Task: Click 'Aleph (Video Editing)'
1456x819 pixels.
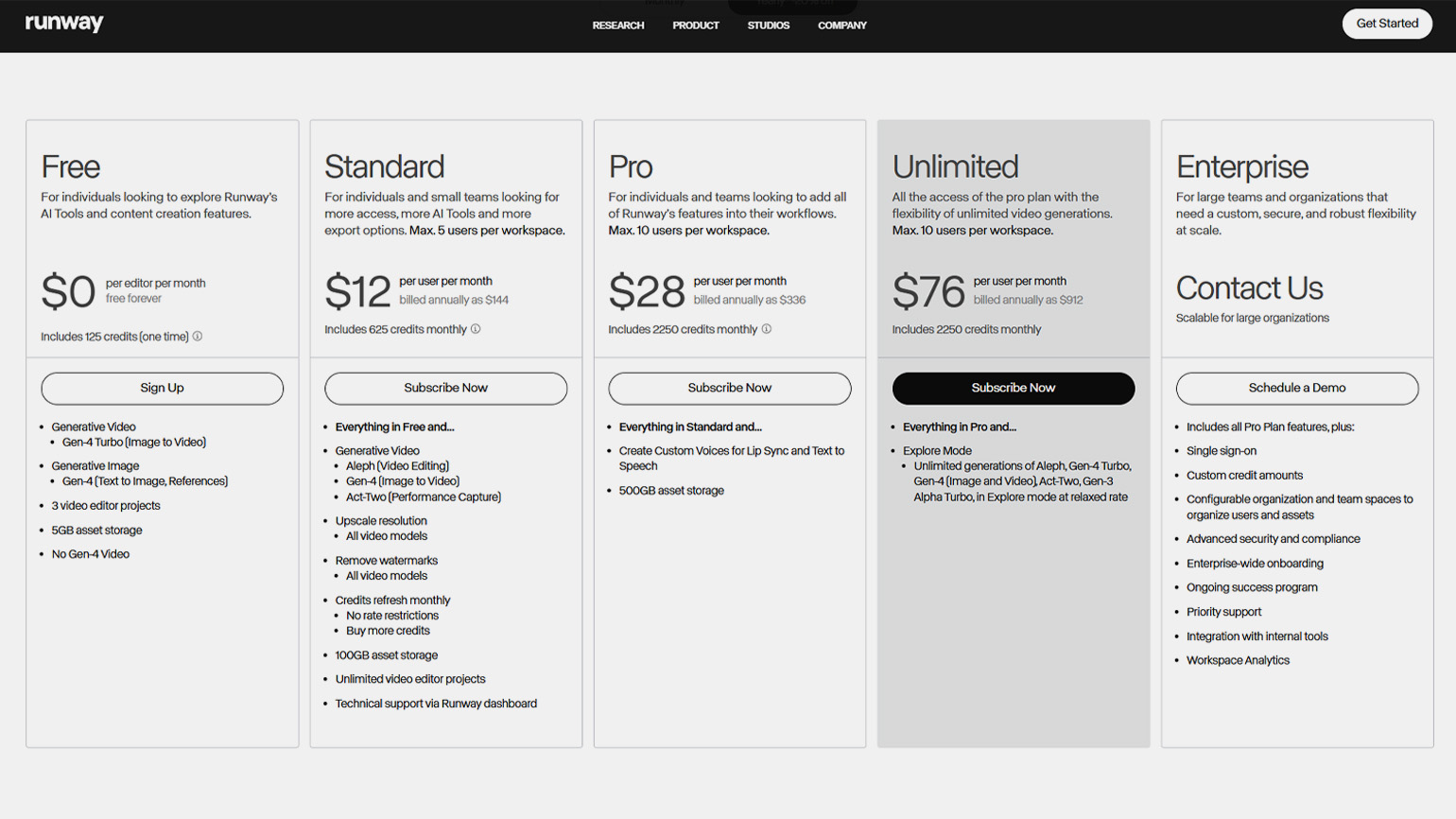Action: [x=397, y=466]
